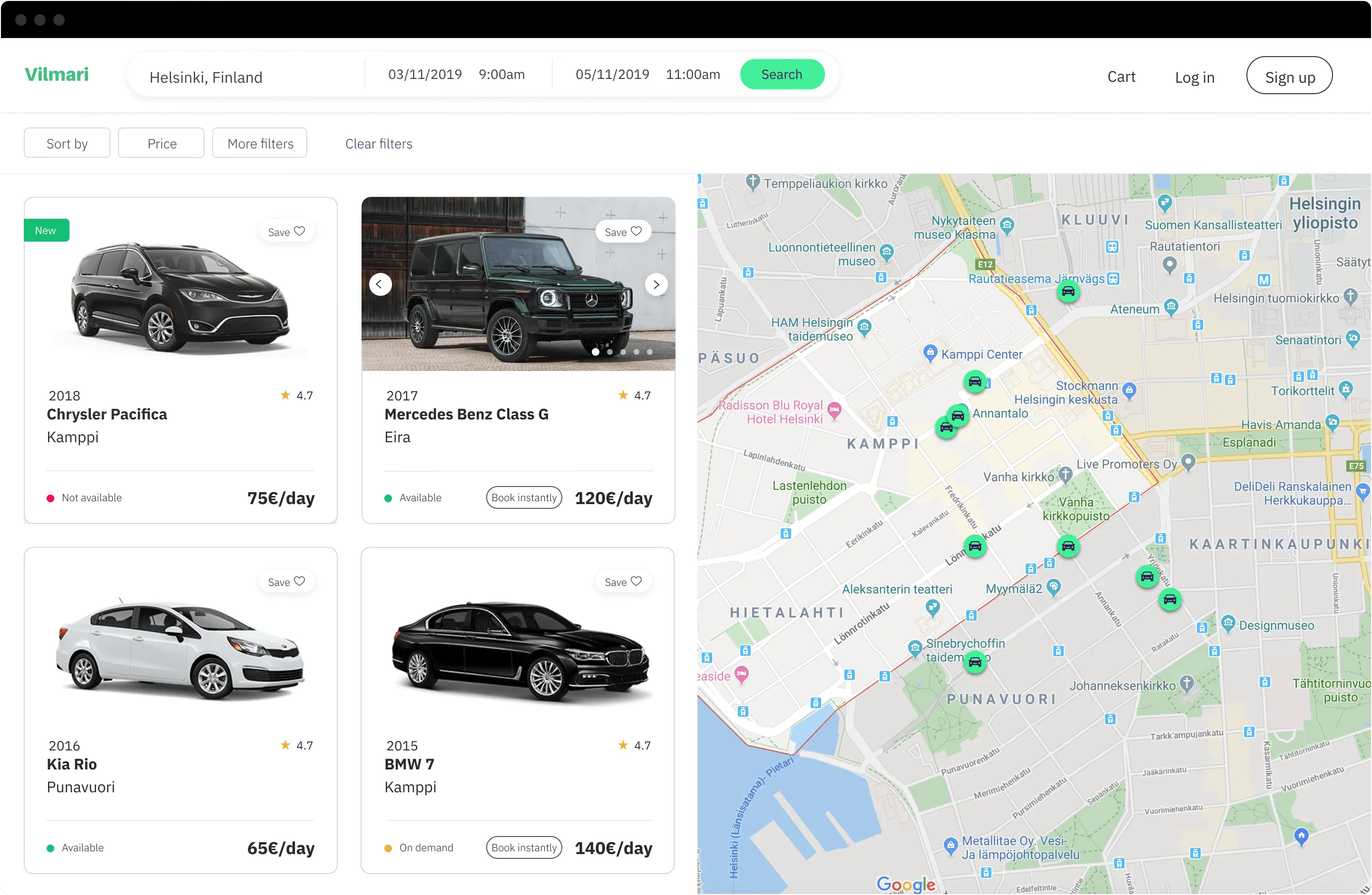Viewport: 1372px width, 895px height.
Task: Click the Havis Amanda map pin
Action: [x=1332, y=423]
